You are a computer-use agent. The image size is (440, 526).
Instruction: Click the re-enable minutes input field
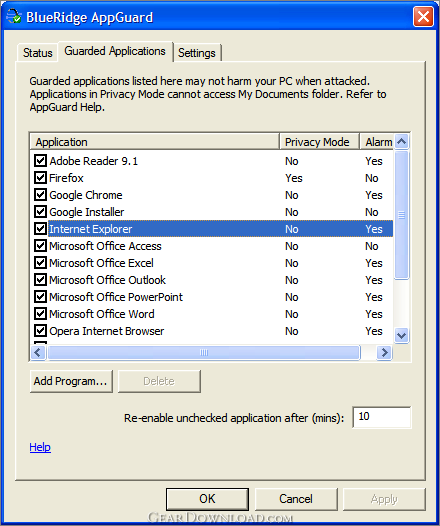click(382, 417)
